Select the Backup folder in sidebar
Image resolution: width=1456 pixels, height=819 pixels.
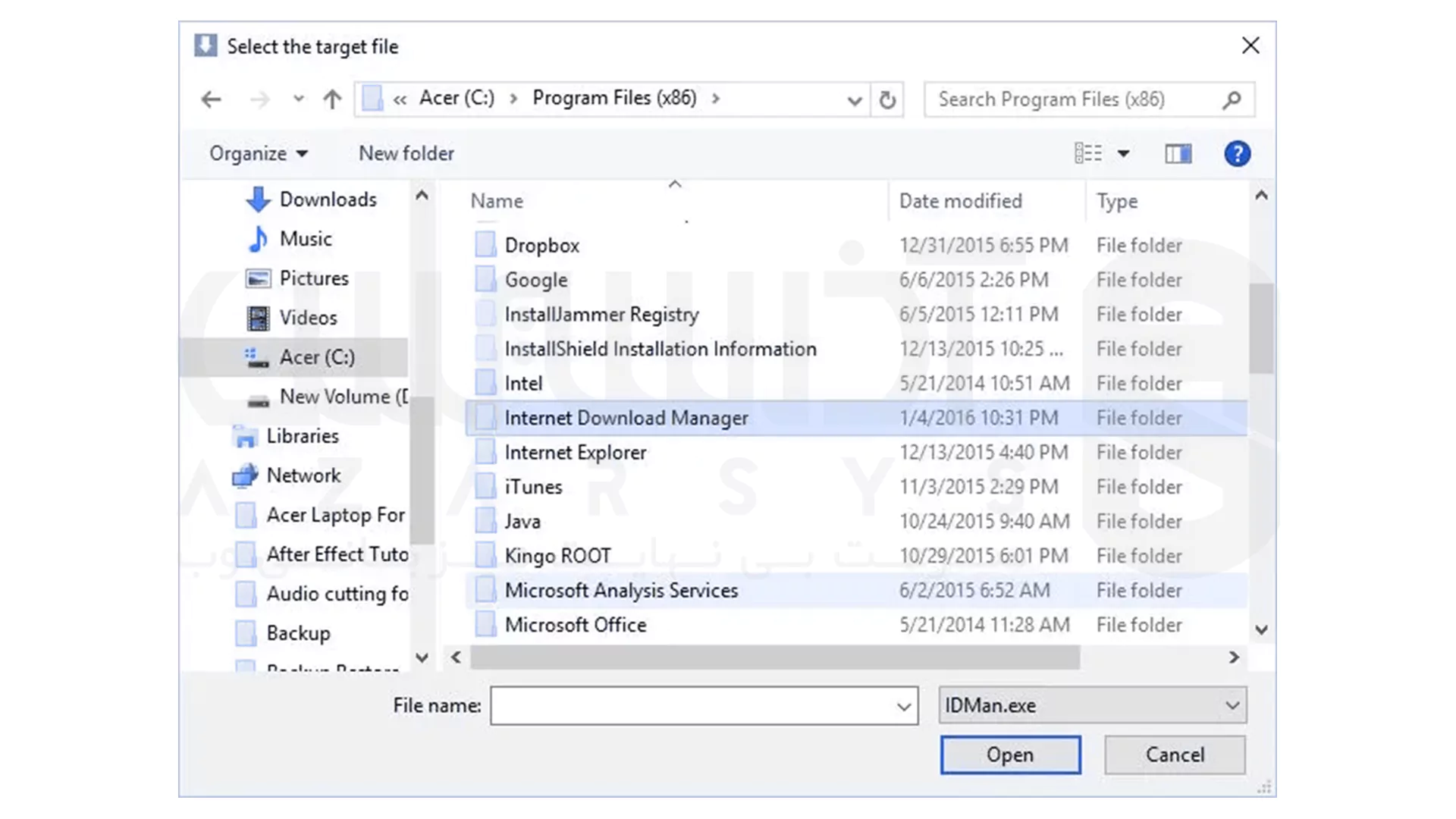pyautogui.click(x=284, y=633)
